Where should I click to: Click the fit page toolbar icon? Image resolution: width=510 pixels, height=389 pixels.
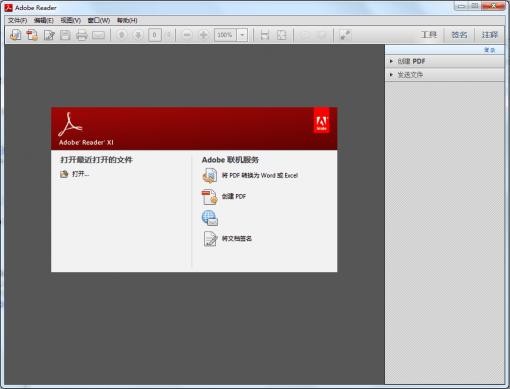282,35
